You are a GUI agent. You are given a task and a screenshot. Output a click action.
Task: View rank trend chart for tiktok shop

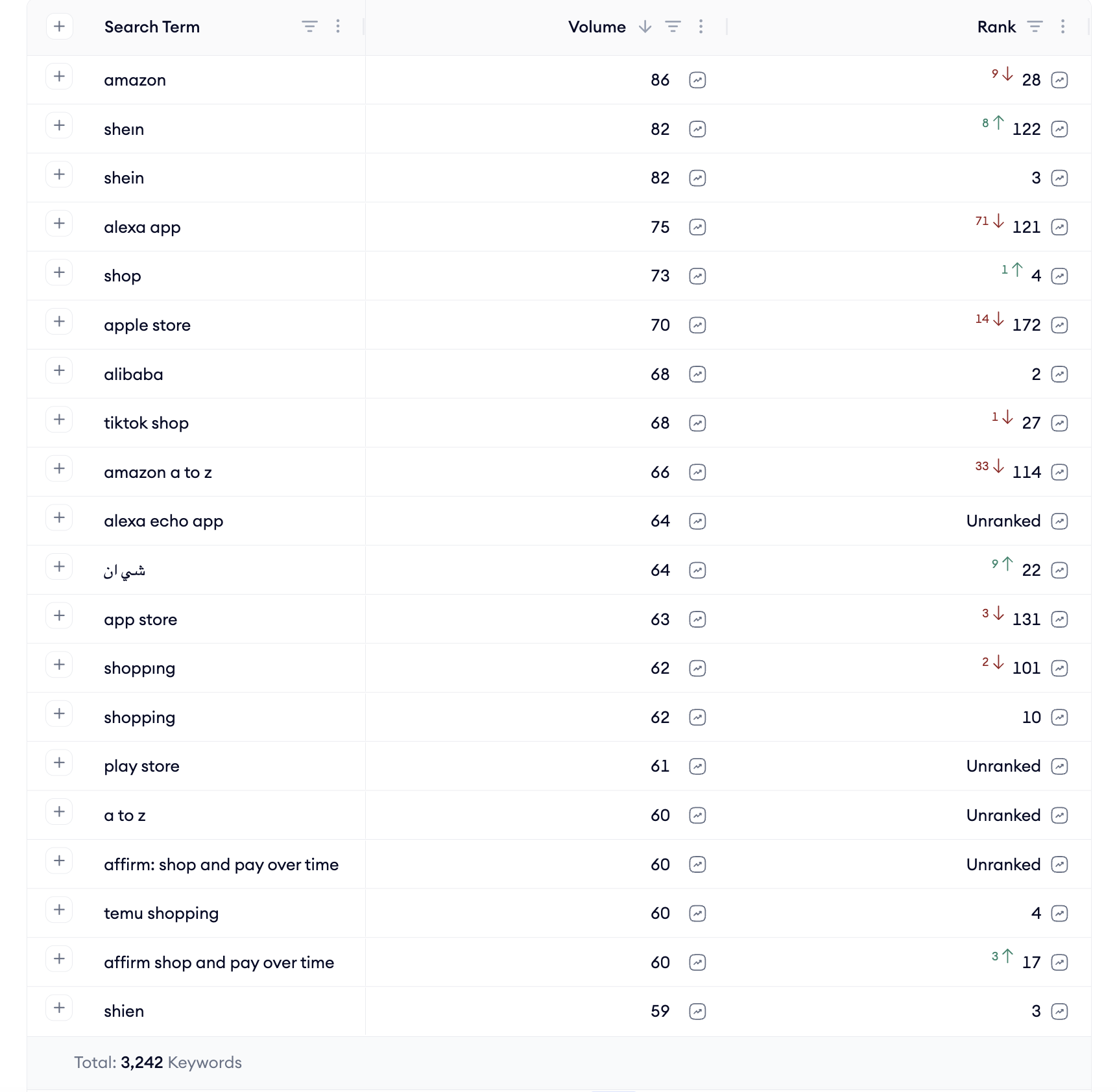1059,423
